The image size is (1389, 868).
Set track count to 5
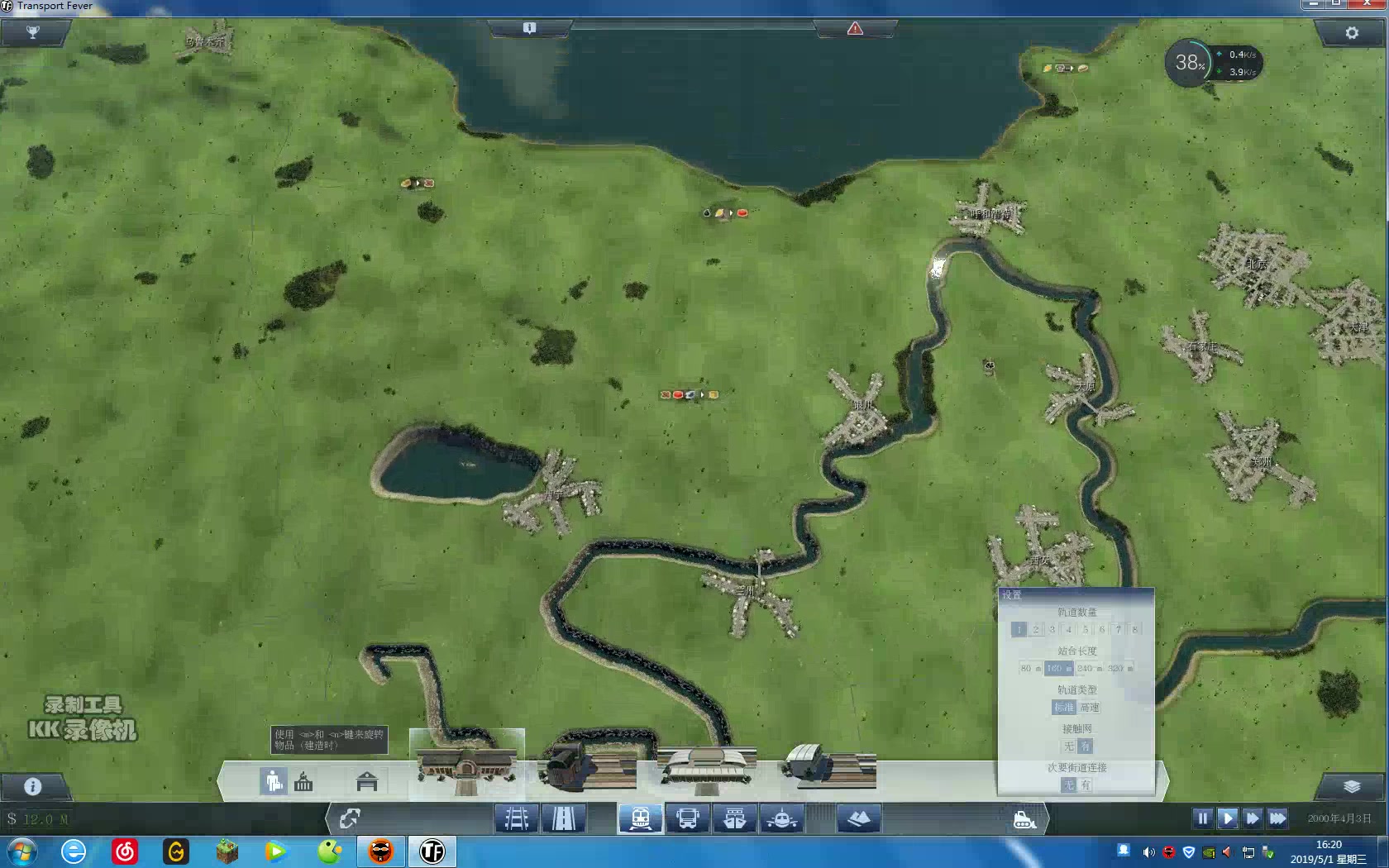1086,629
